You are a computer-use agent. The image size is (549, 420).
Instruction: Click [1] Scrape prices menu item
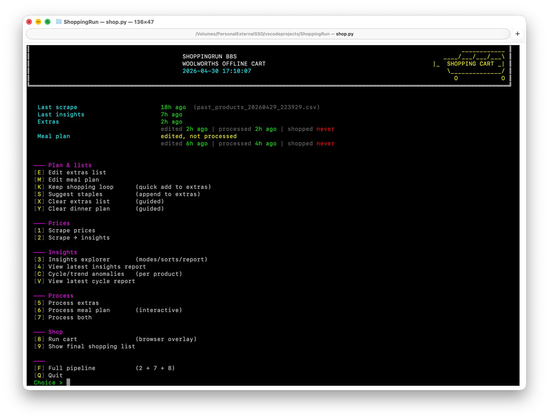click(x=65, y=231)
